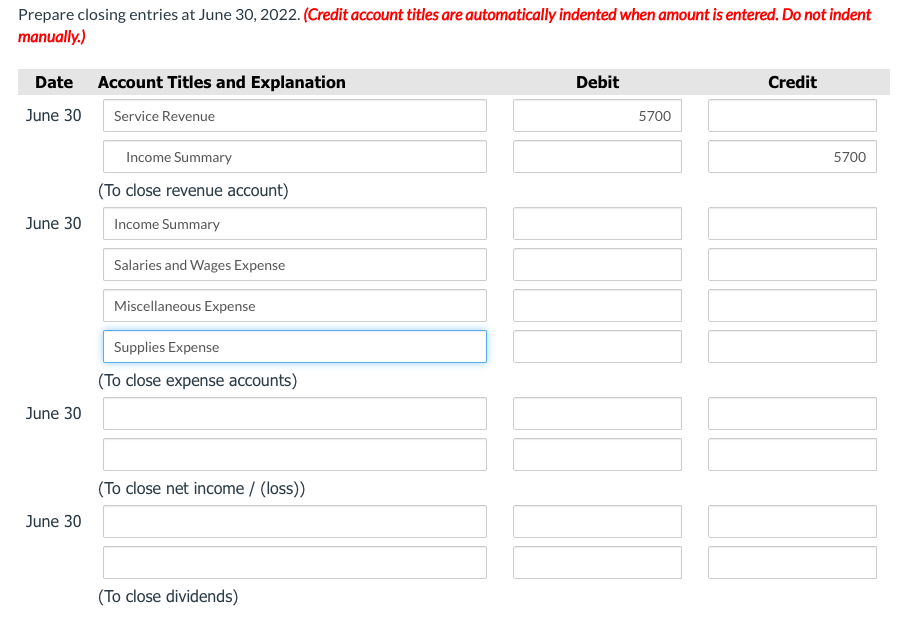The width and height of the screenshot is (904, 624).
Task: Select the Salaries and Wages Expense field
Action: (294, 264)
